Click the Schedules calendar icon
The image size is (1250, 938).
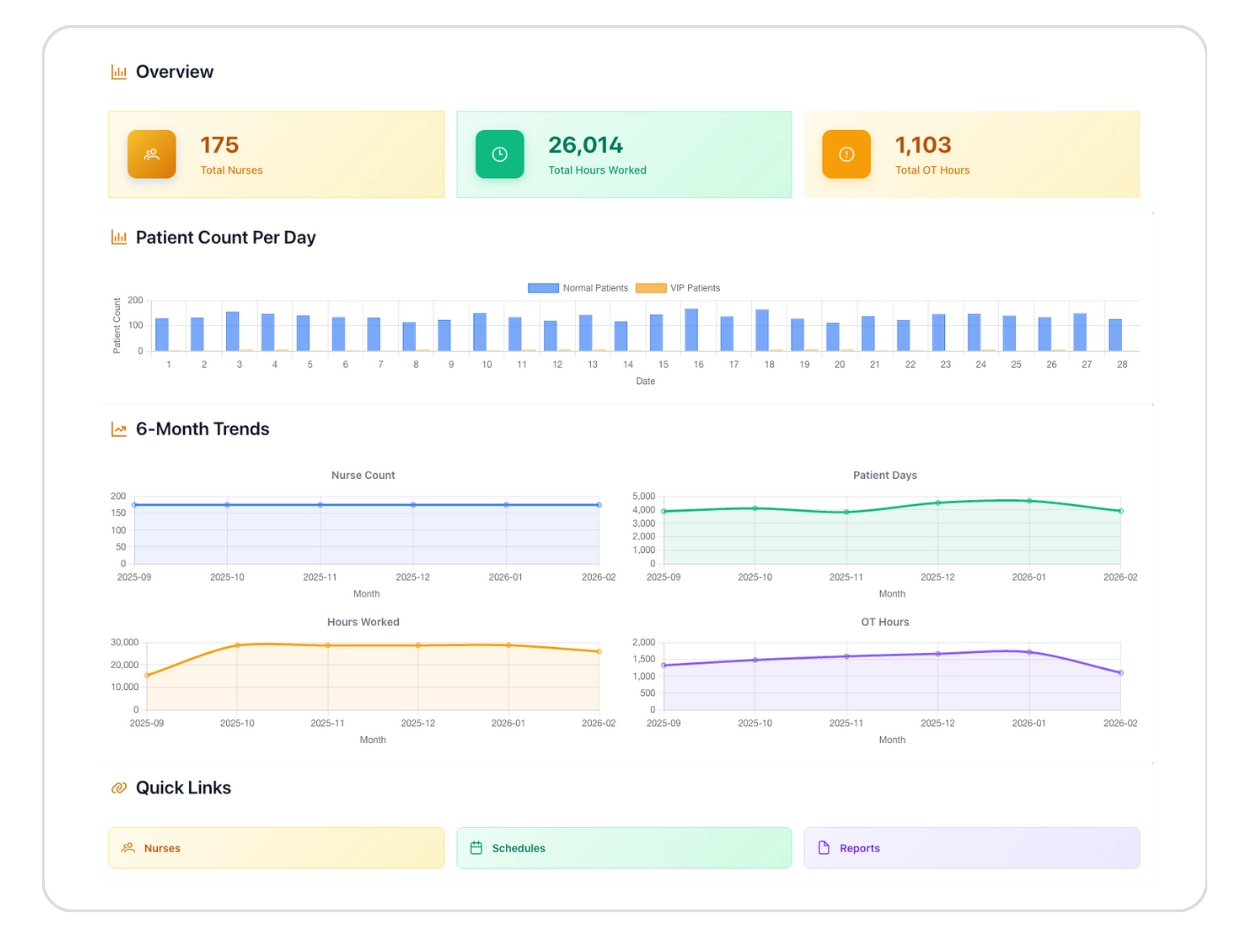(477, 848)
